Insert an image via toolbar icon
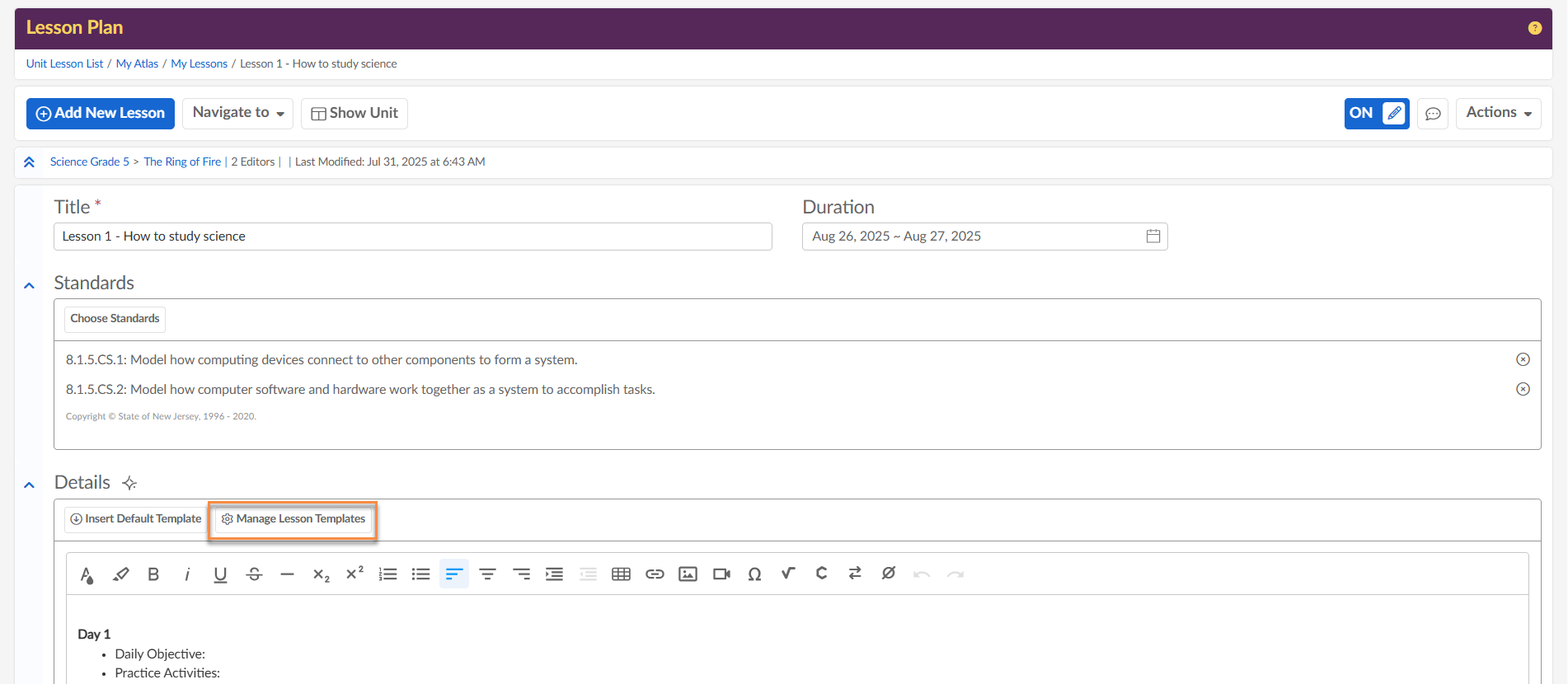 click(688, 574)
